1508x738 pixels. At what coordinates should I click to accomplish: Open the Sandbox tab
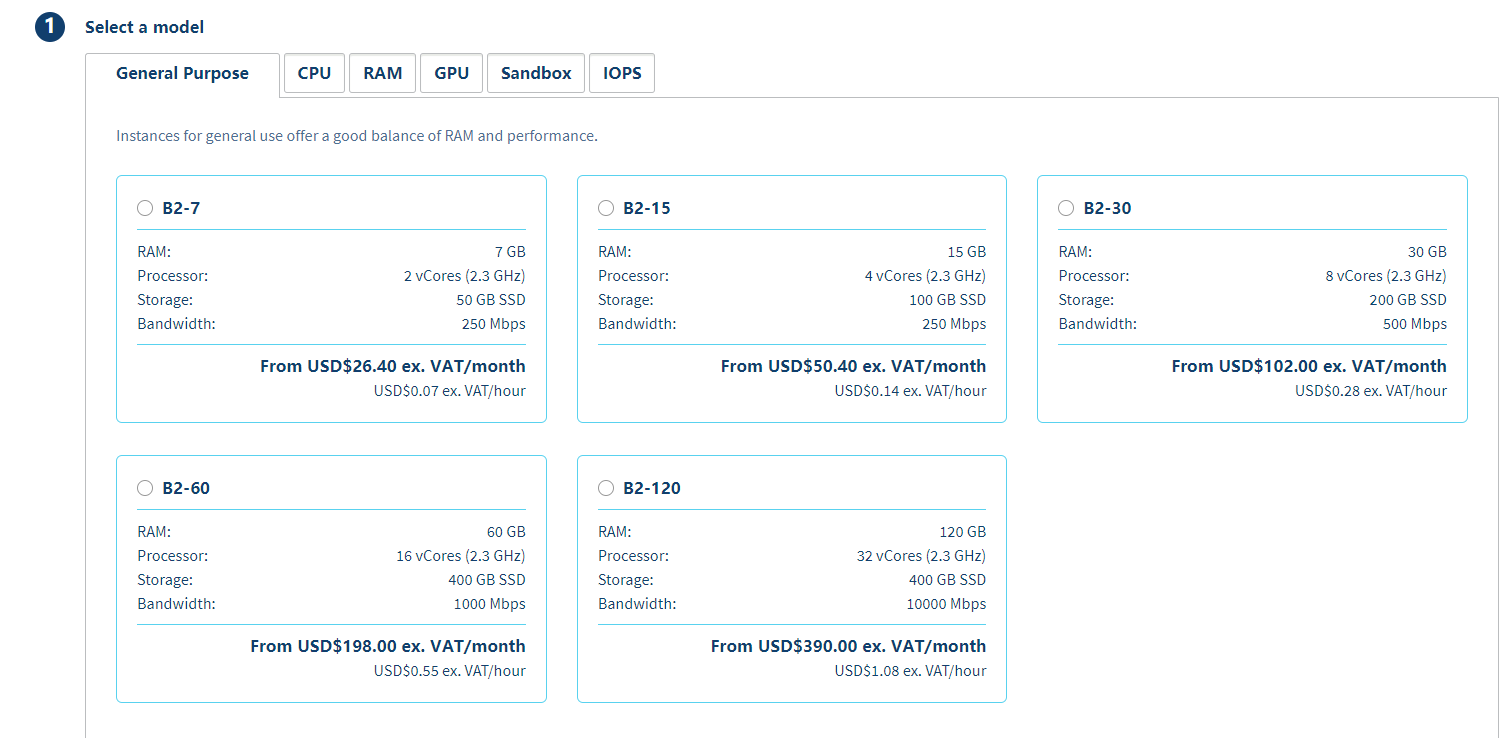(536, 73)
